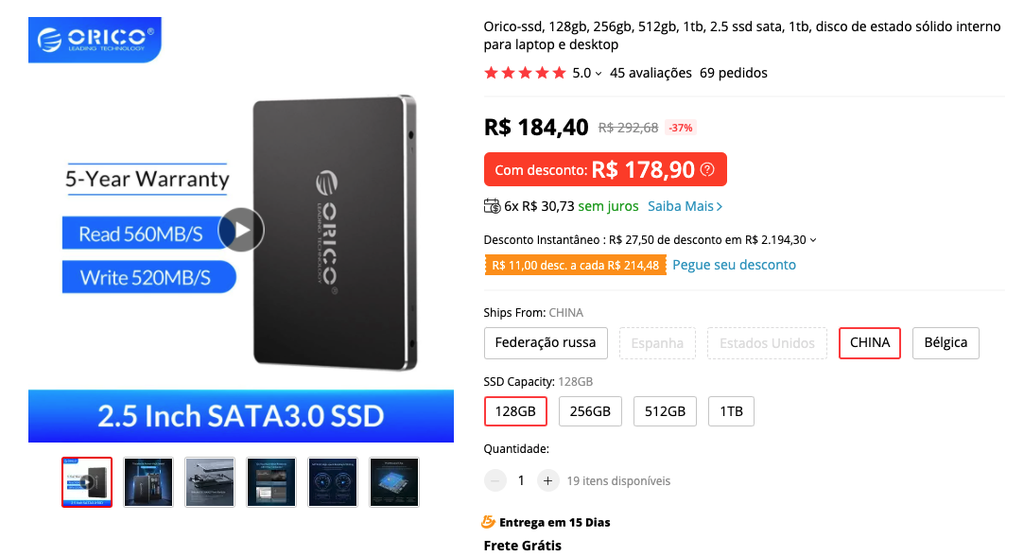
Task: Click the installment calendar icon
Action: [492, 206]
